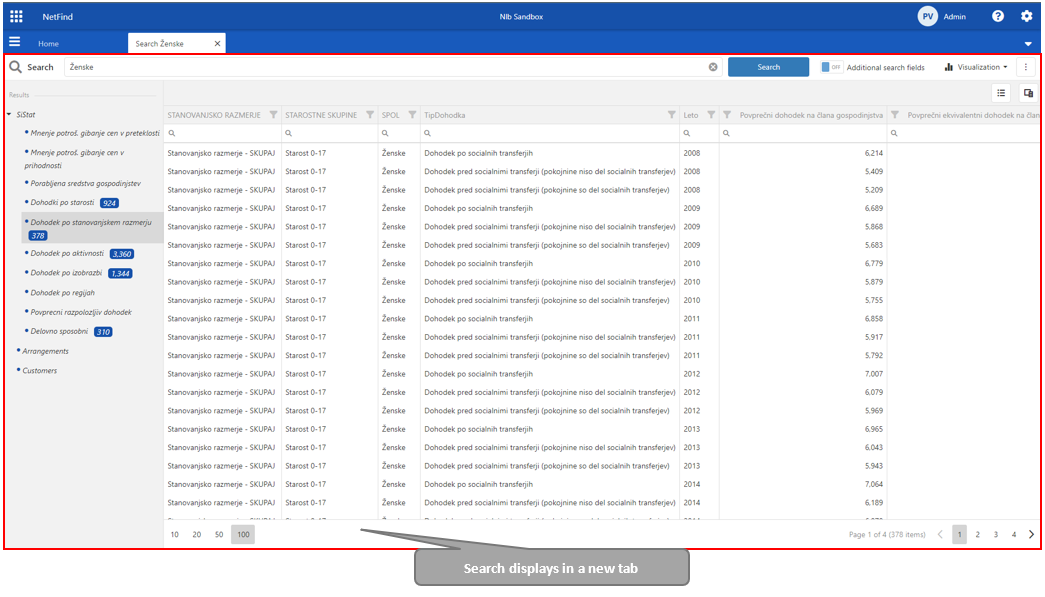The width and height of the screenshot is (1045, 597).
Task: Click the blue Search button
Action: 768,67
